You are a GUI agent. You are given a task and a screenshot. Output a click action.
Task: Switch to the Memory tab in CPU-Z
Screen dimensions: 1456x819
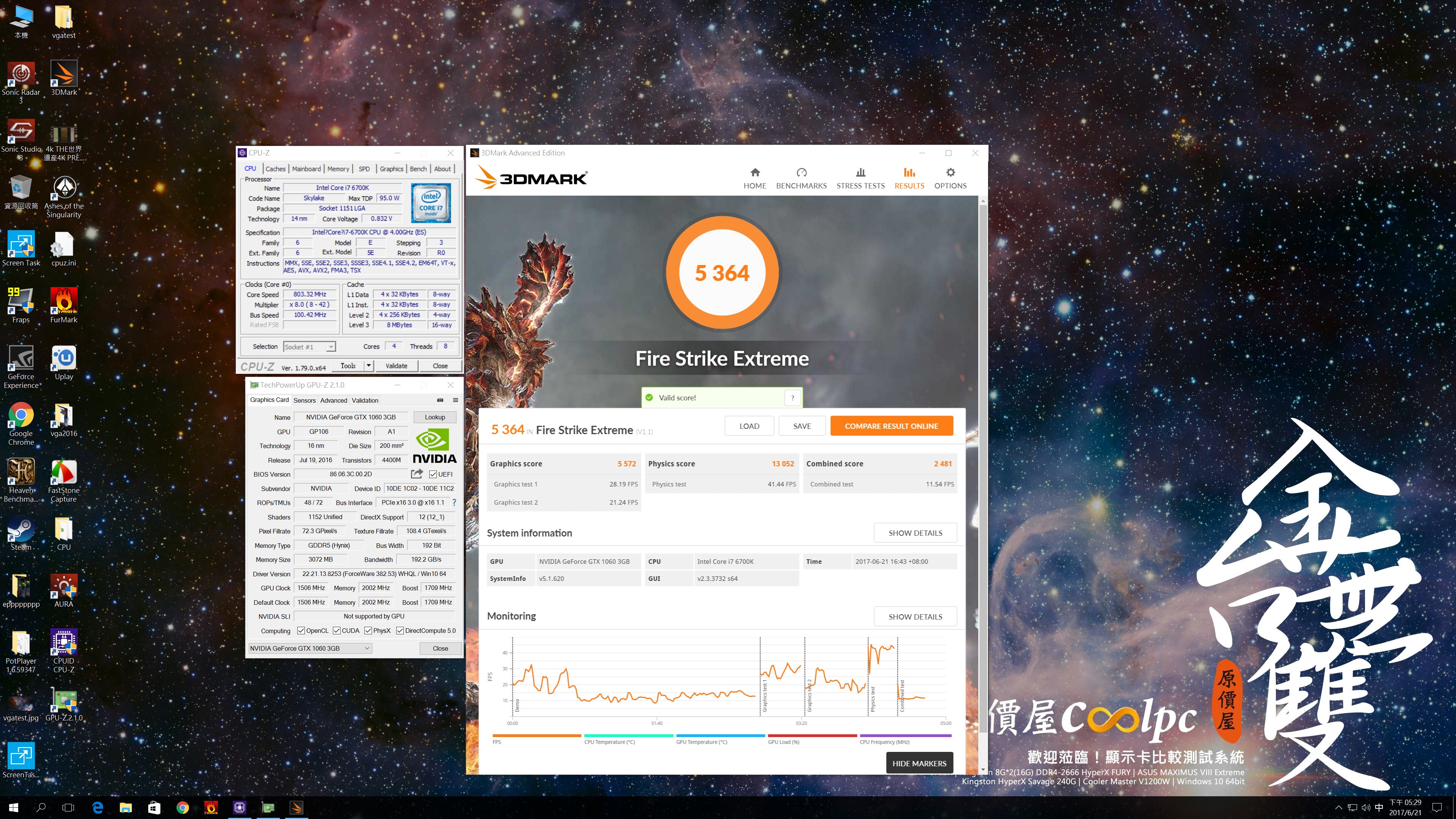(338, 168)
